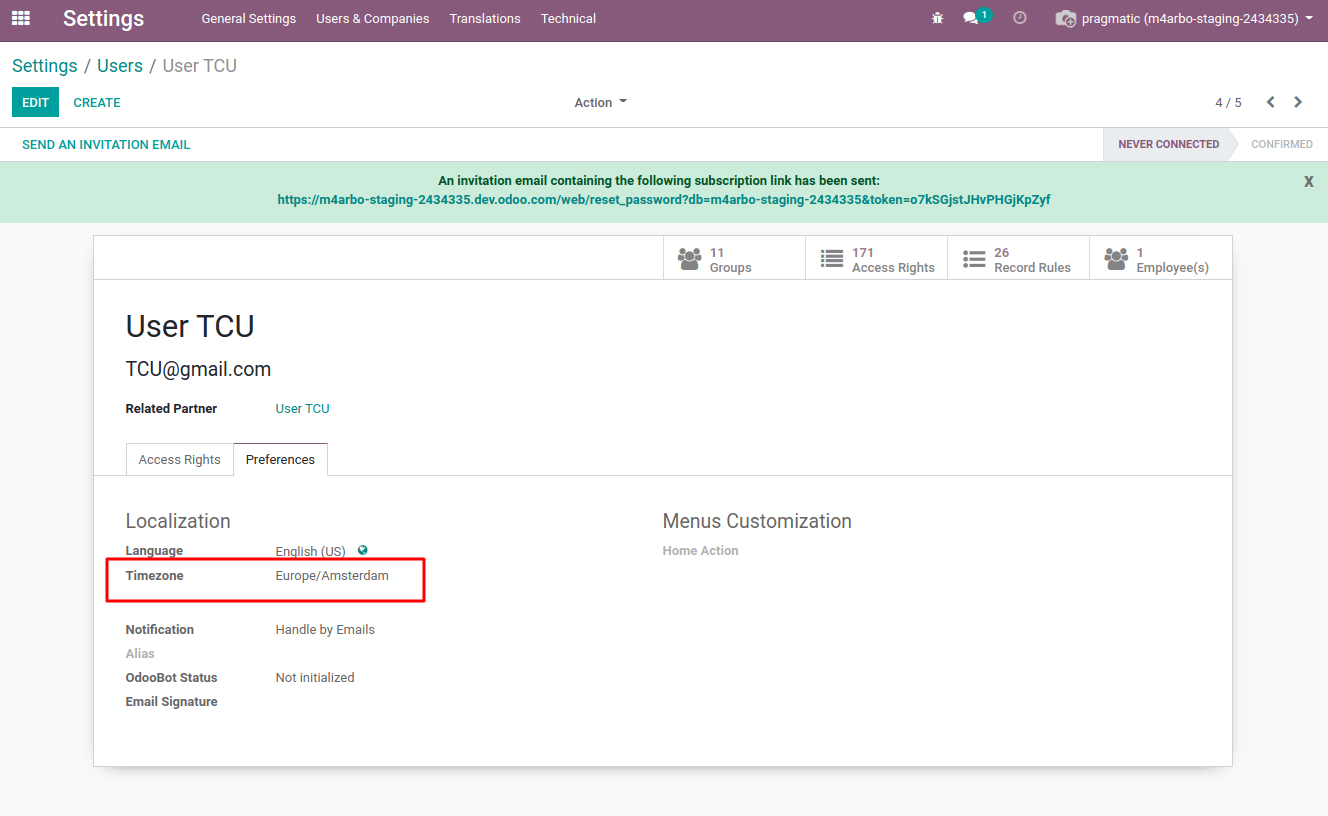Viewport: 1328px width, 816px height.
Task: Go to Users breadcrumb
Action: (x=120, y=66)
